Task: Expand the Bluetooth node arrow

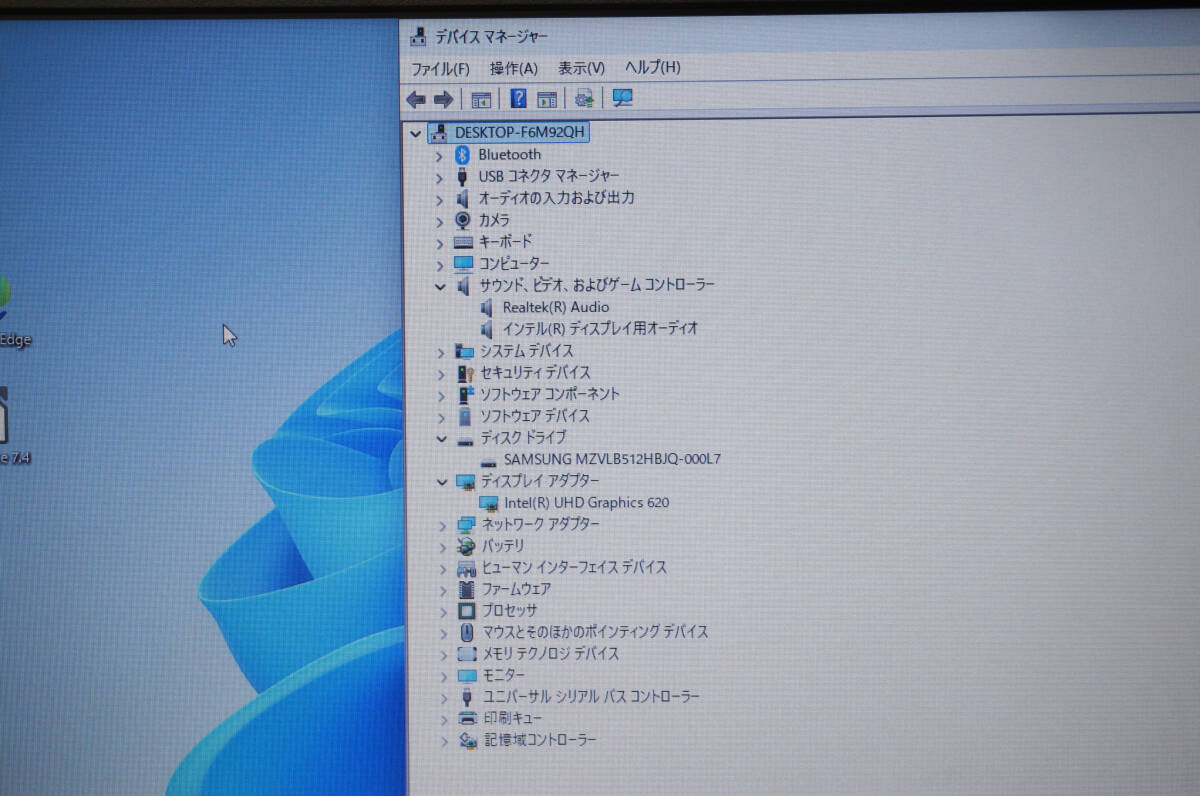Action: point(438,155)
